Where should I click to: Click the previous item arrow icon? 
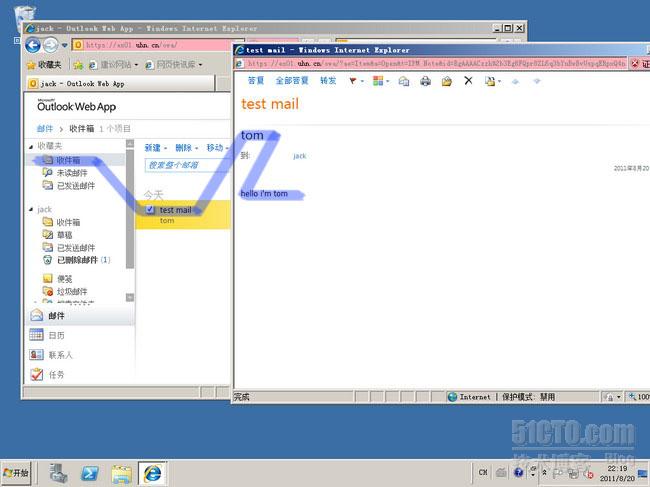click(515, 81)
